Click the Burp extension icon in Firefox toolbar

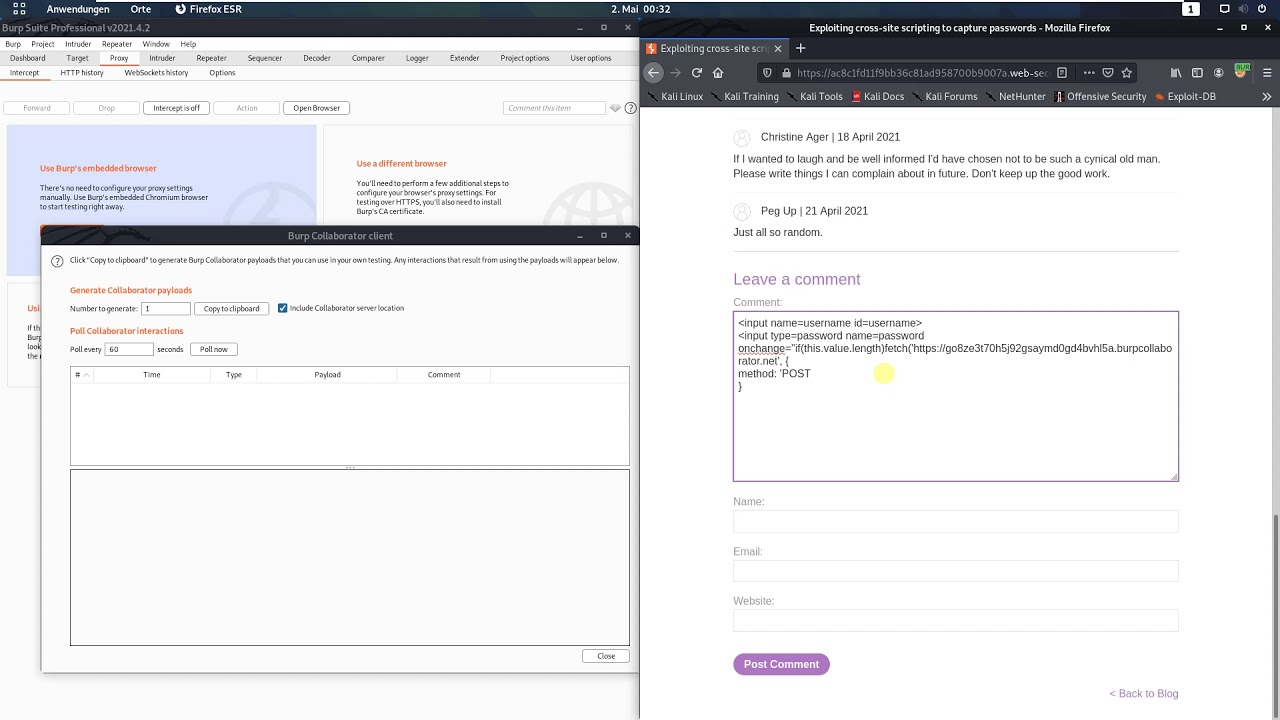tap(1241, 72)
